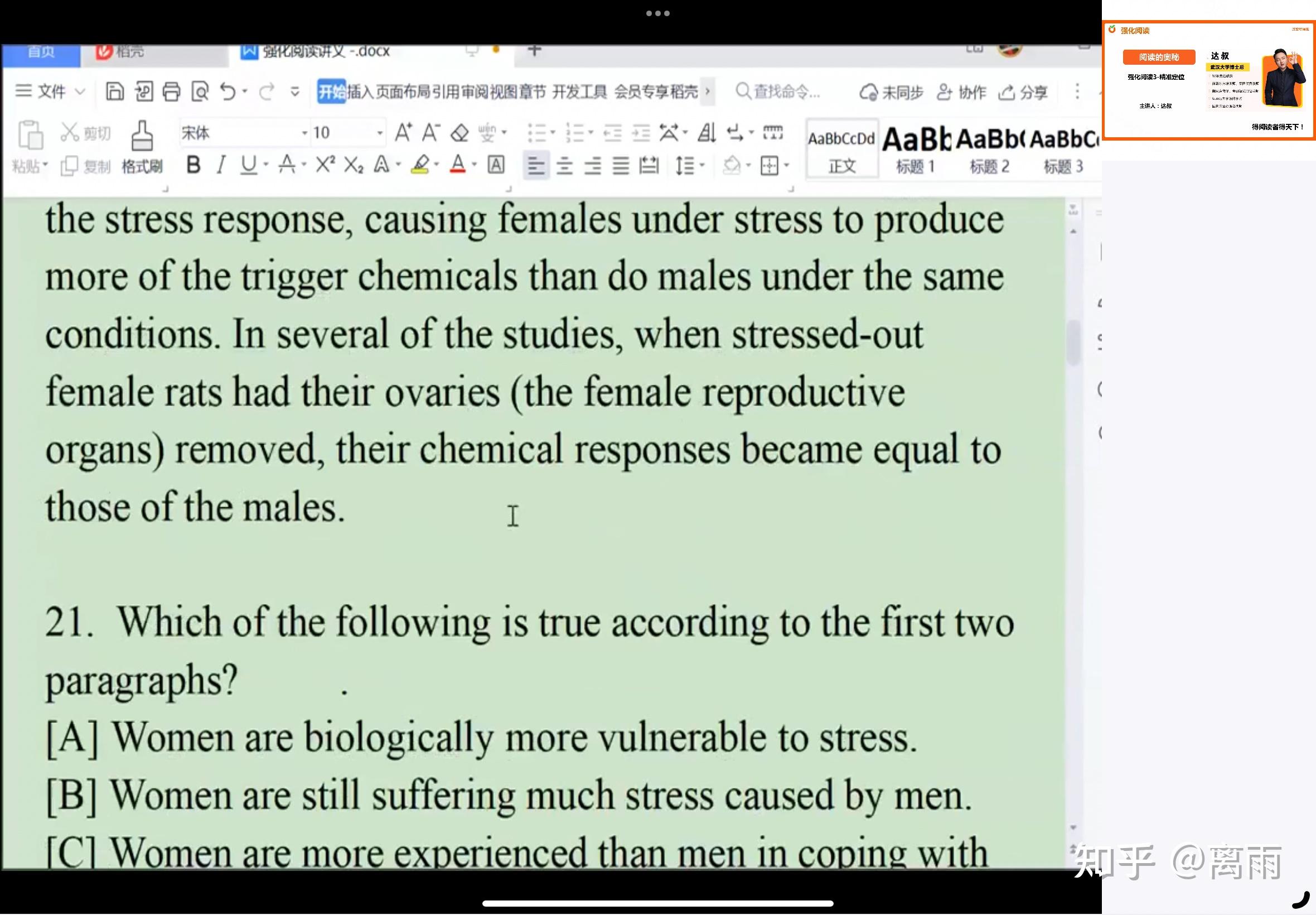
Task: Click the Not Synced (未同步) cloud icon
Action: tap(891, 92)
